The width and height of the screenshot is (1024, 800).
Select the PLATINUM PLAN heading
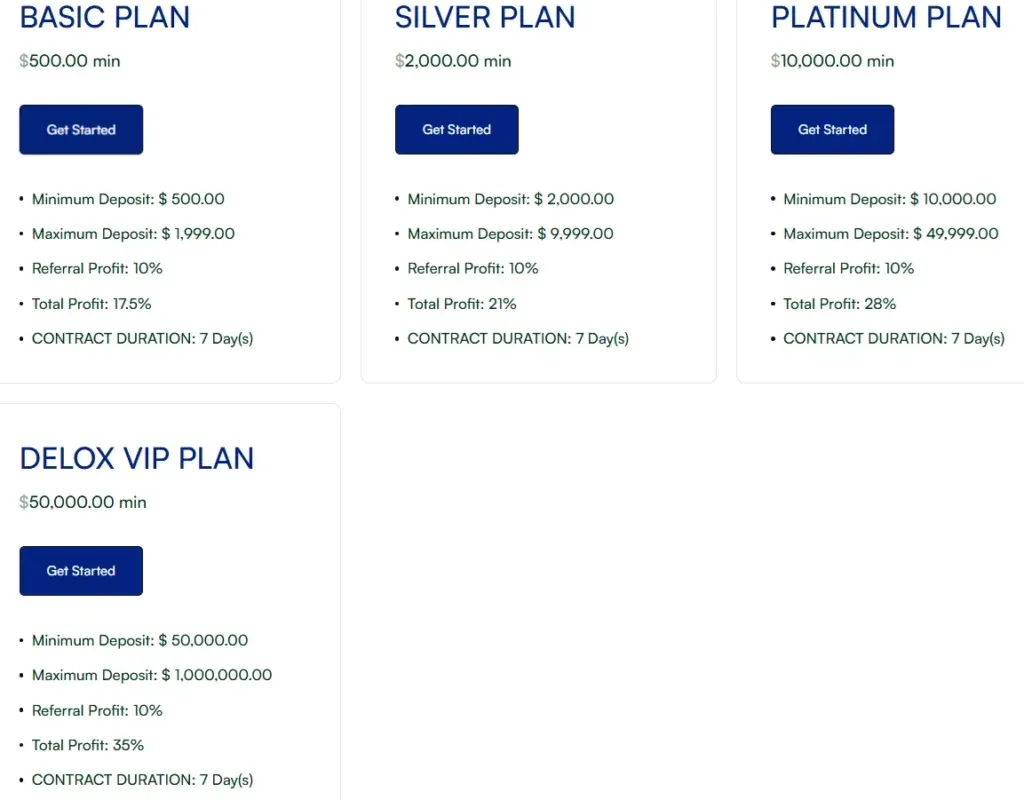click(885, 18)
